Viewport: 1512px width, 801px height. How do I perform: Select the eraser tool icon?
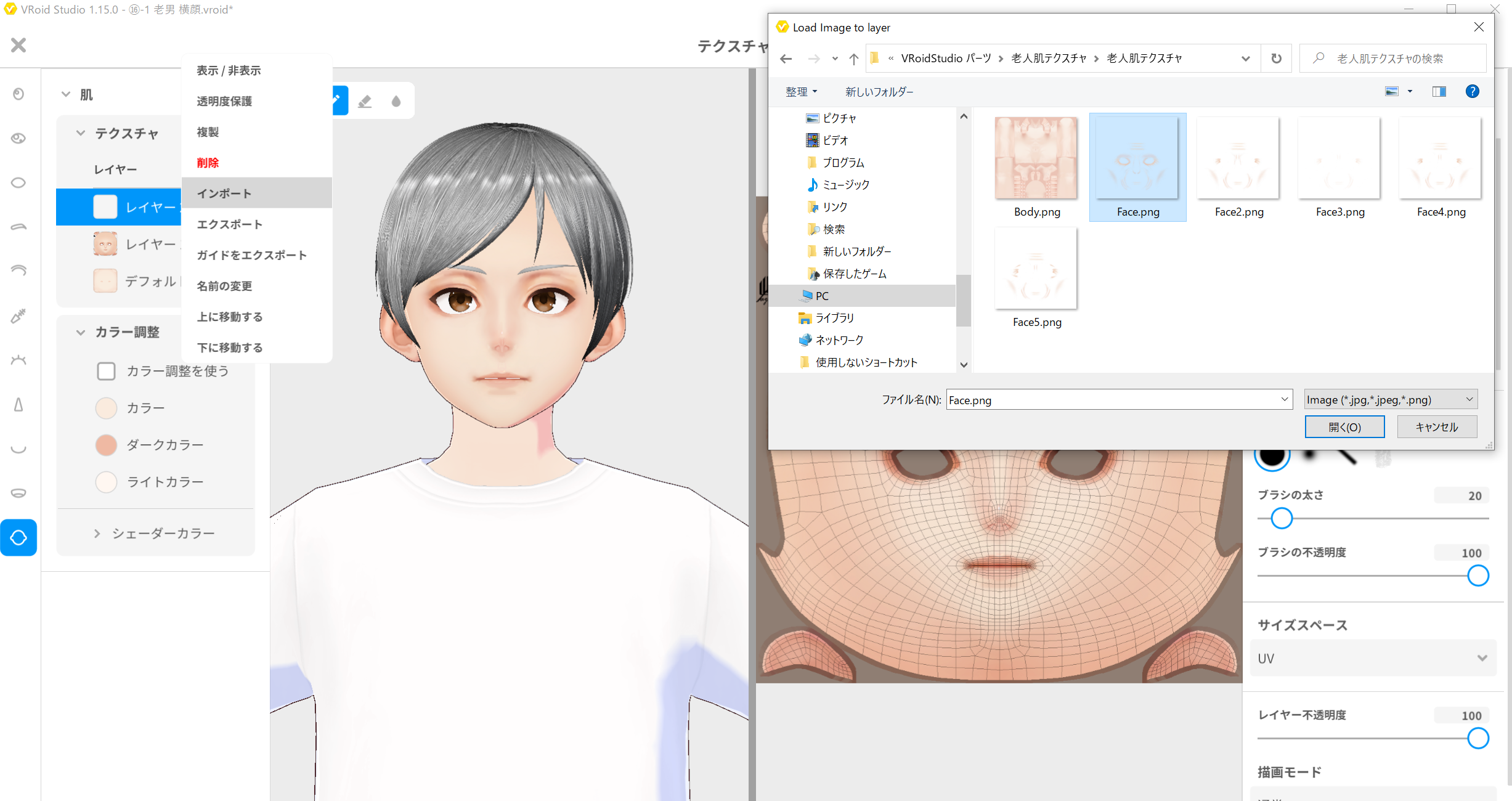[365, 100]
